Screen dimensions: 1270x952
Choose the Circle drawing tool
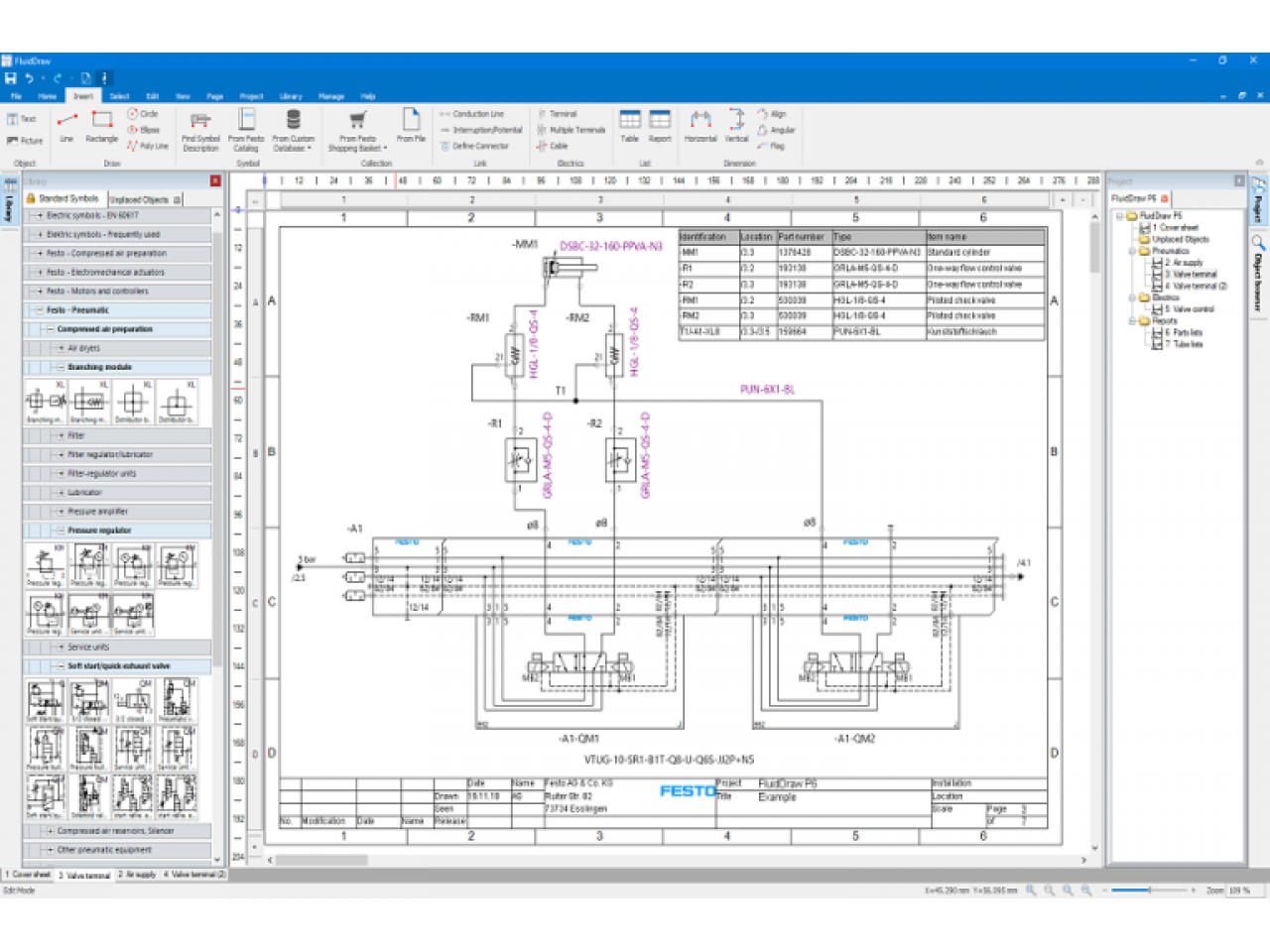point(143,114)
